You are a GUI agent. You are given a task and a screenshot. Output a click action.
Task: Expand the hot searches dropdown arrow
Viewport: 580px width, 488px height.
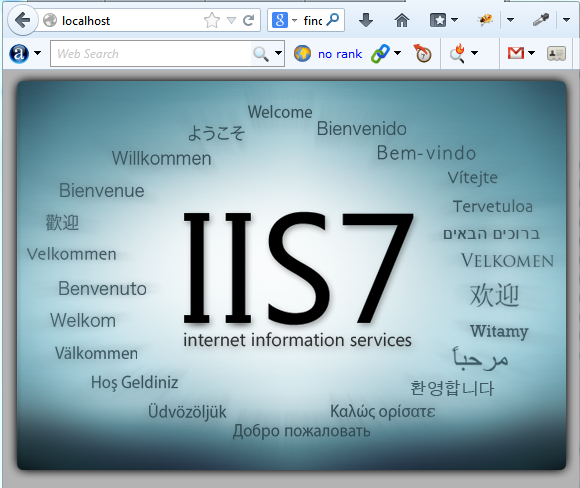pos(474,53)
